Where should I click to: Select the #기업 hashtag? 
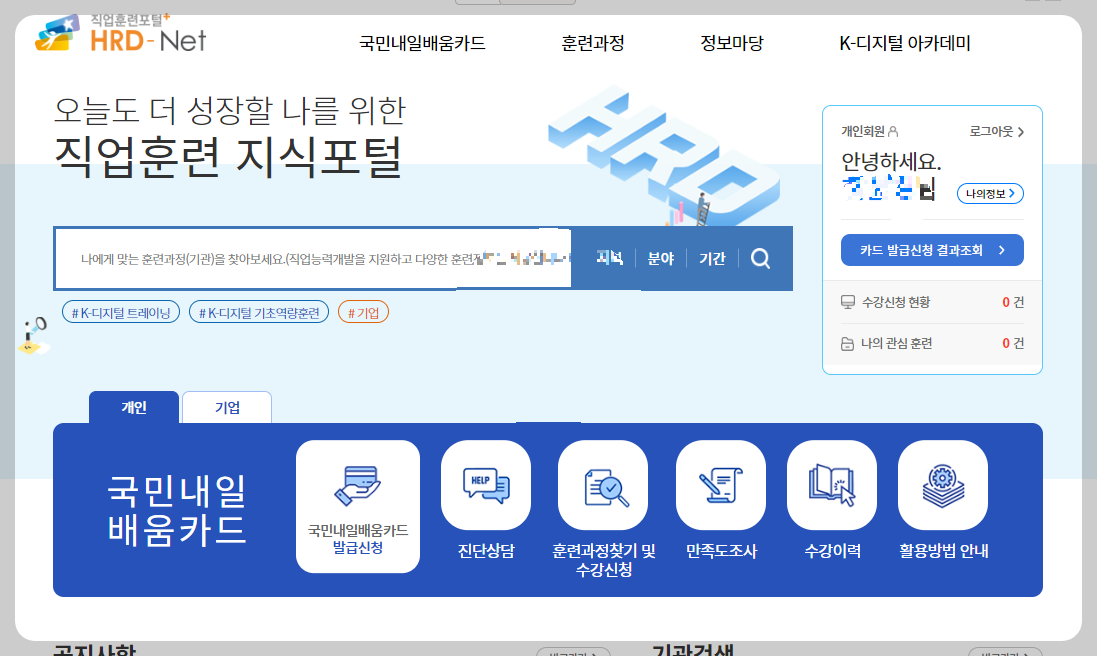pyautogui.click(x=363, y=313)
